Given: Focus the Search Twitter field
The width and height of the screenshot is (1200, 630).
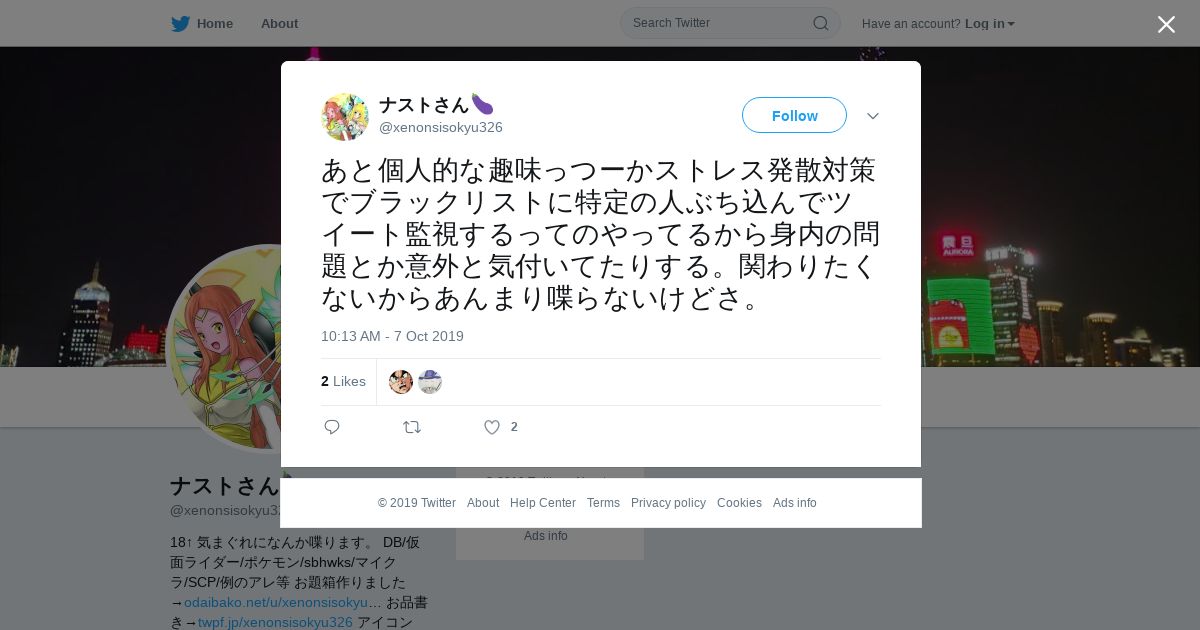Looking at the screenshot, I should 720,23.
